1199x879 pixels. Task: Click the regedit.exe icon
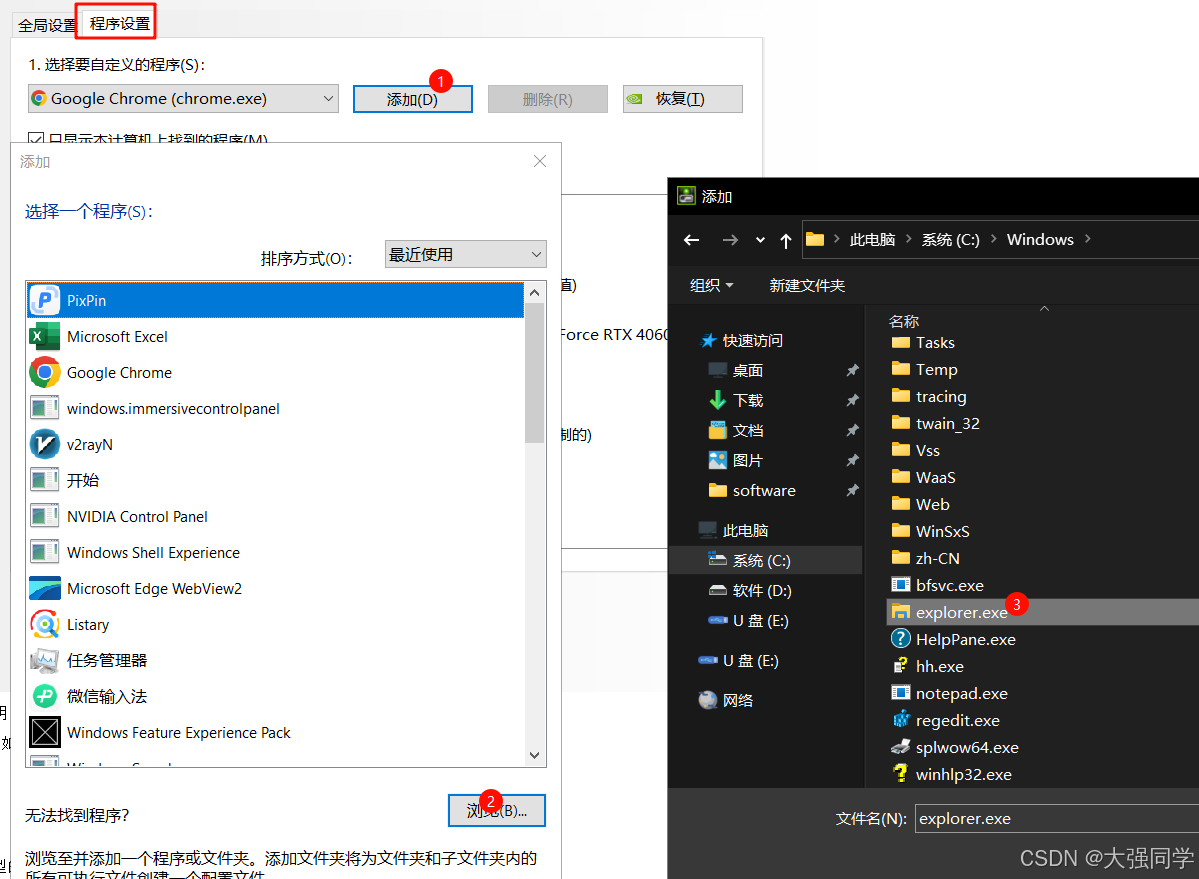click(x=901, y=720)
